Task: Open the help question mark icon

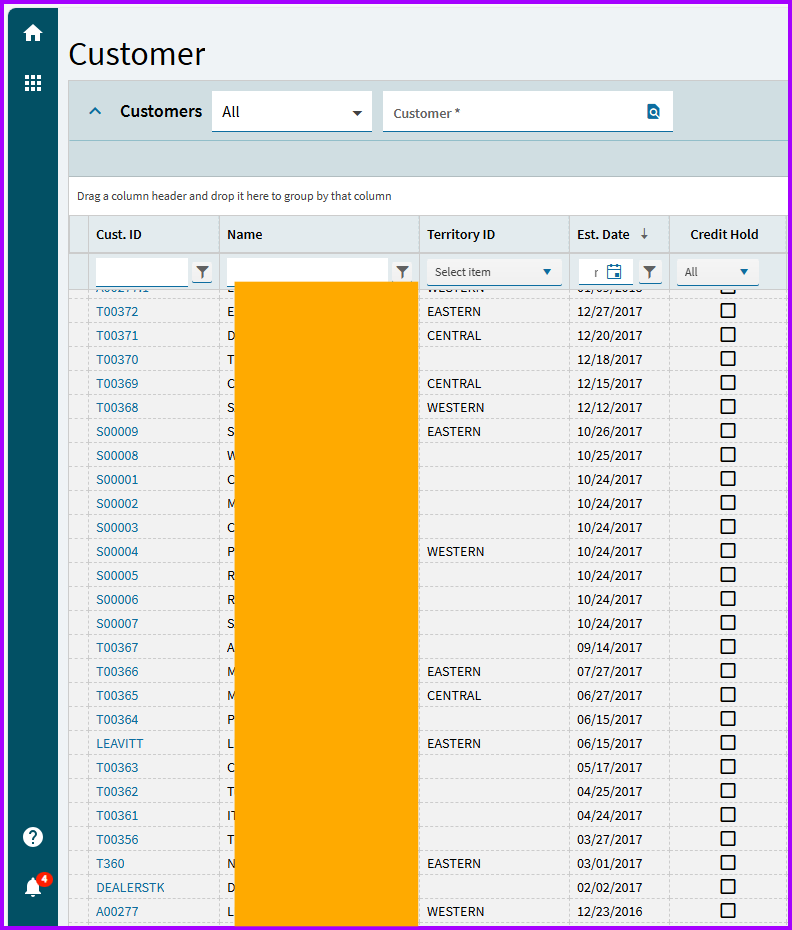Action: click(x=33, y=837)
